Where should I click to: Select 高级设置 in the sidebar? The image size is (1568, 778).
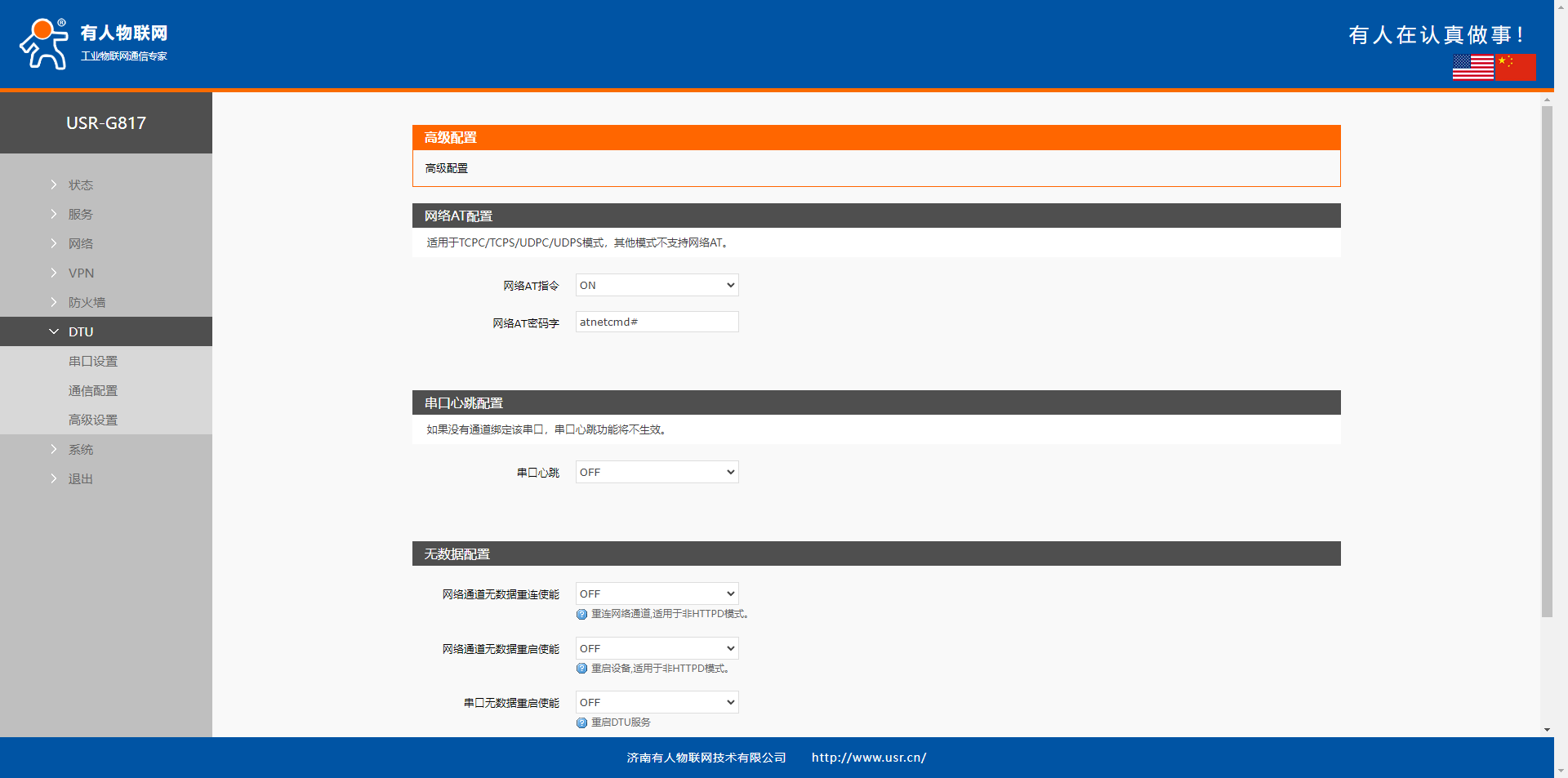pyautogui.click(x=93, y=420)
